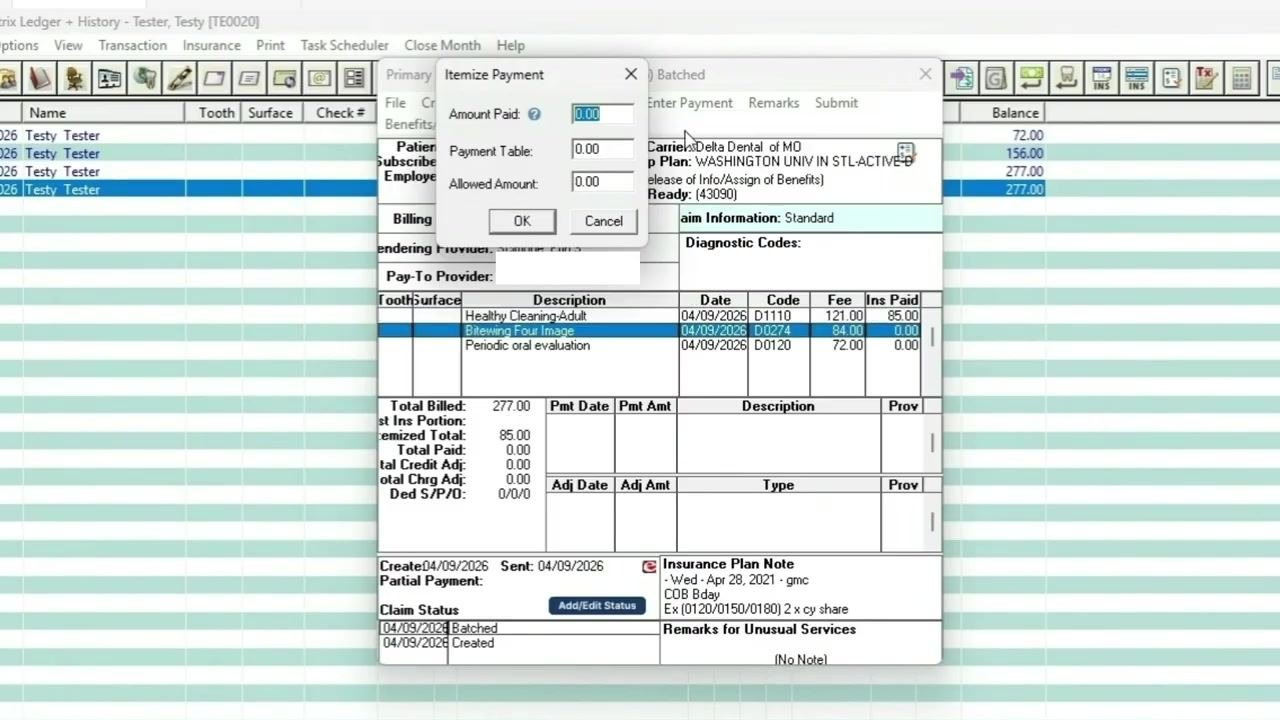Open the patient ID card toolbar icon
Viewport: 1280px width, 720px height.
tap(110, 77)
